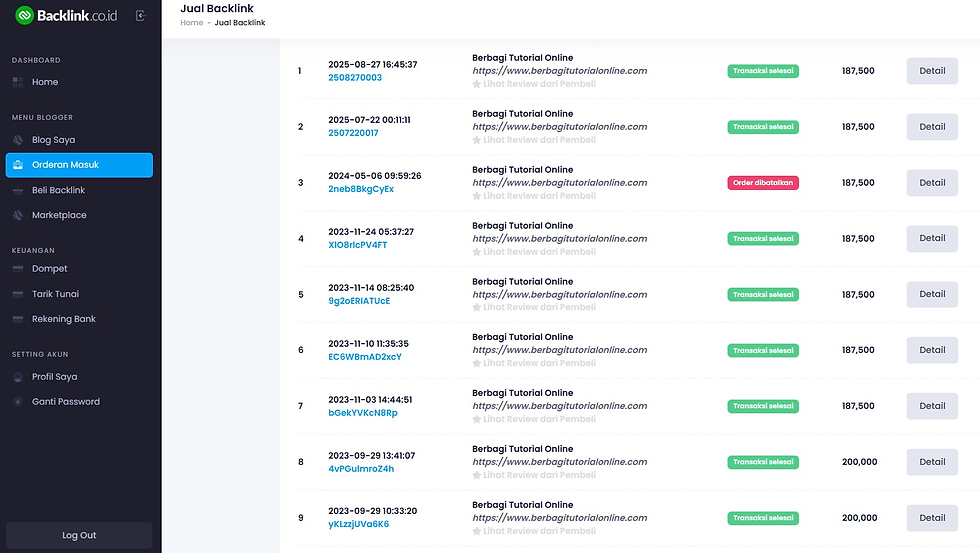Viewport: 980px width, 553px height.
Task: Click the review star icon for order 2neb8BkgCyEx
Action: (477, 196)
